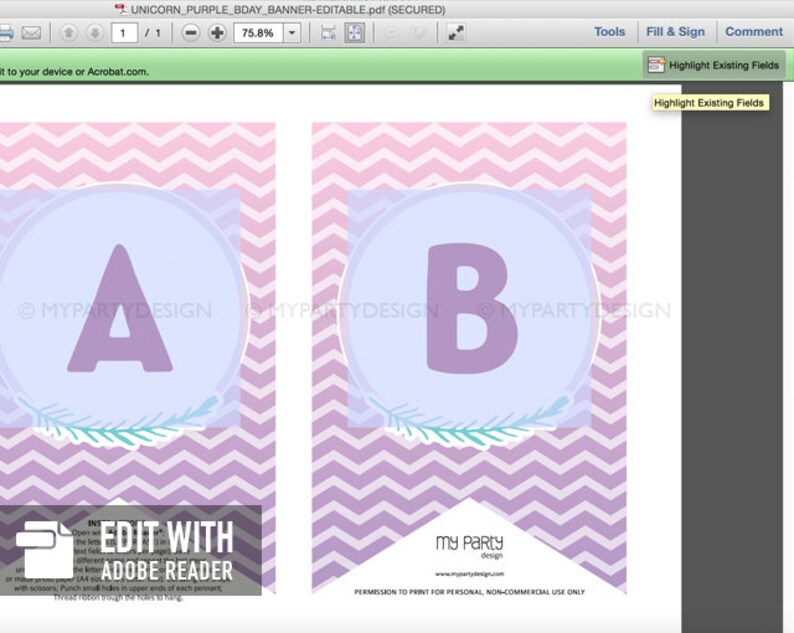This screenshot has height=633, width=794.
Task: Click the www.mypartydesign.com text on pennant
Action: coord(469,574)
